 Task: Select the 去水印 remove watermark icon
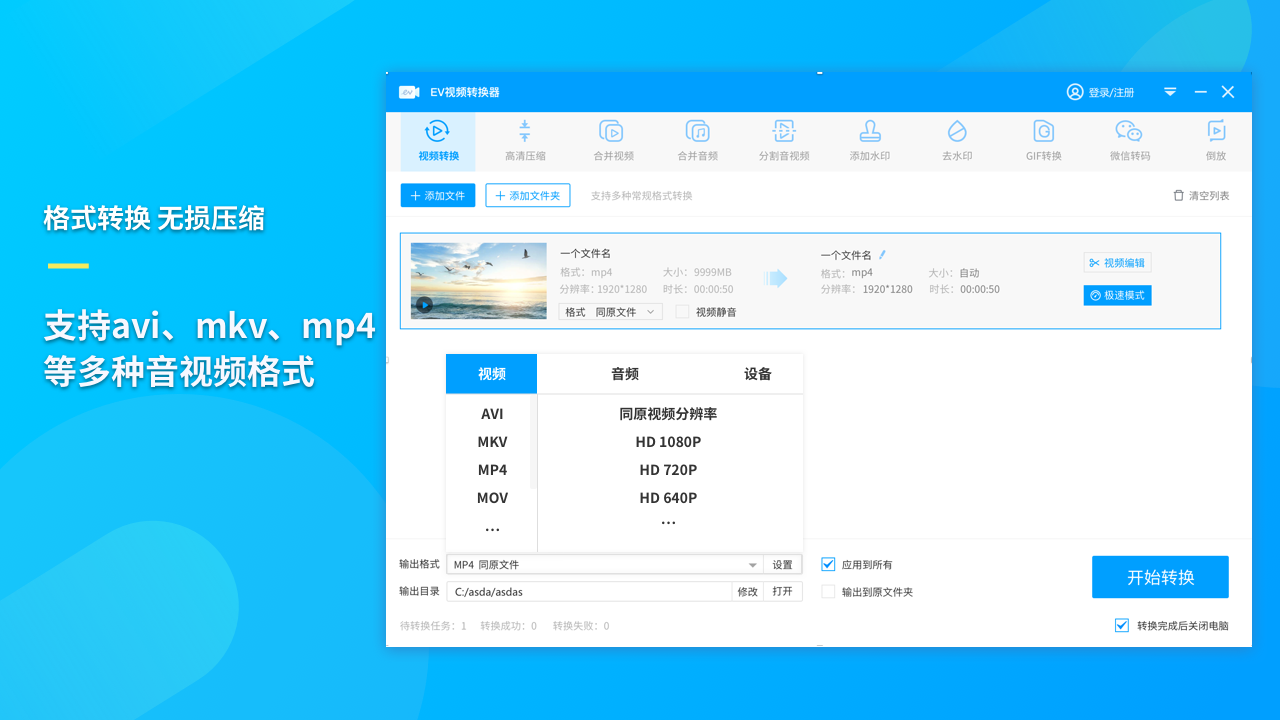(956, 140)
